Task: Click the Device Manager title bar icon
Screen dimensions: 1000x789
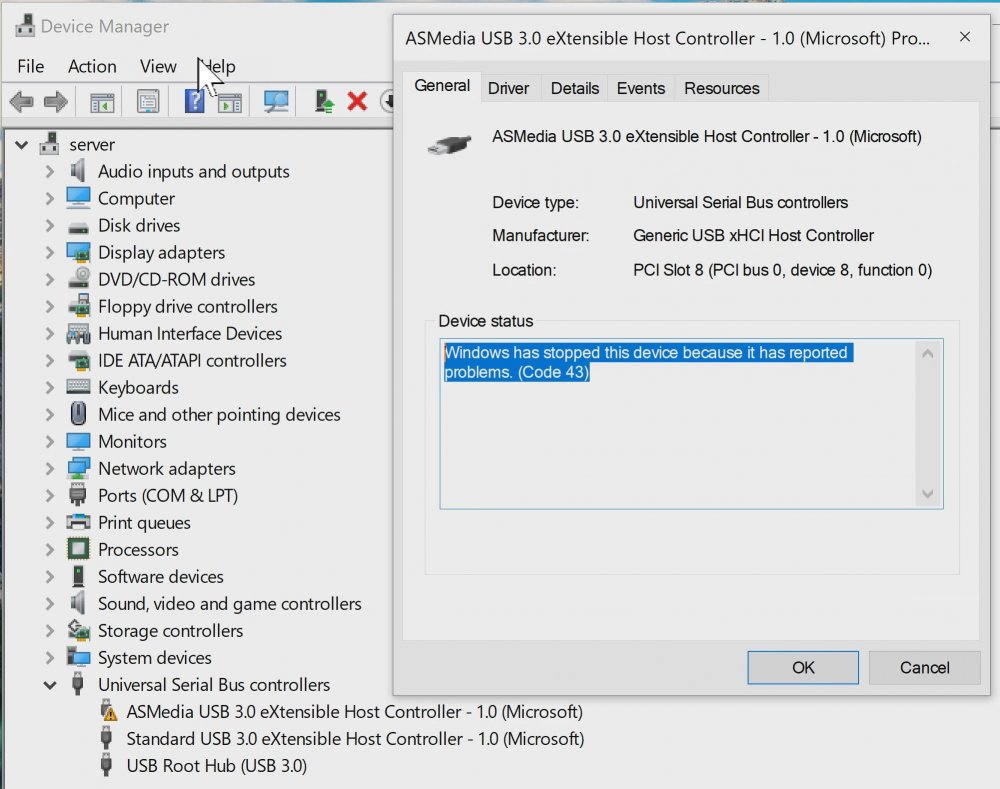Action: coord(25,26)
